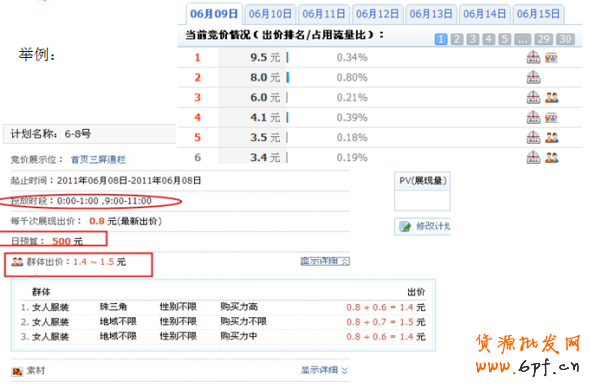Collapse the 群体出价 details expander
This screenshot has width=590, height=388.
[x=325, y=261]
